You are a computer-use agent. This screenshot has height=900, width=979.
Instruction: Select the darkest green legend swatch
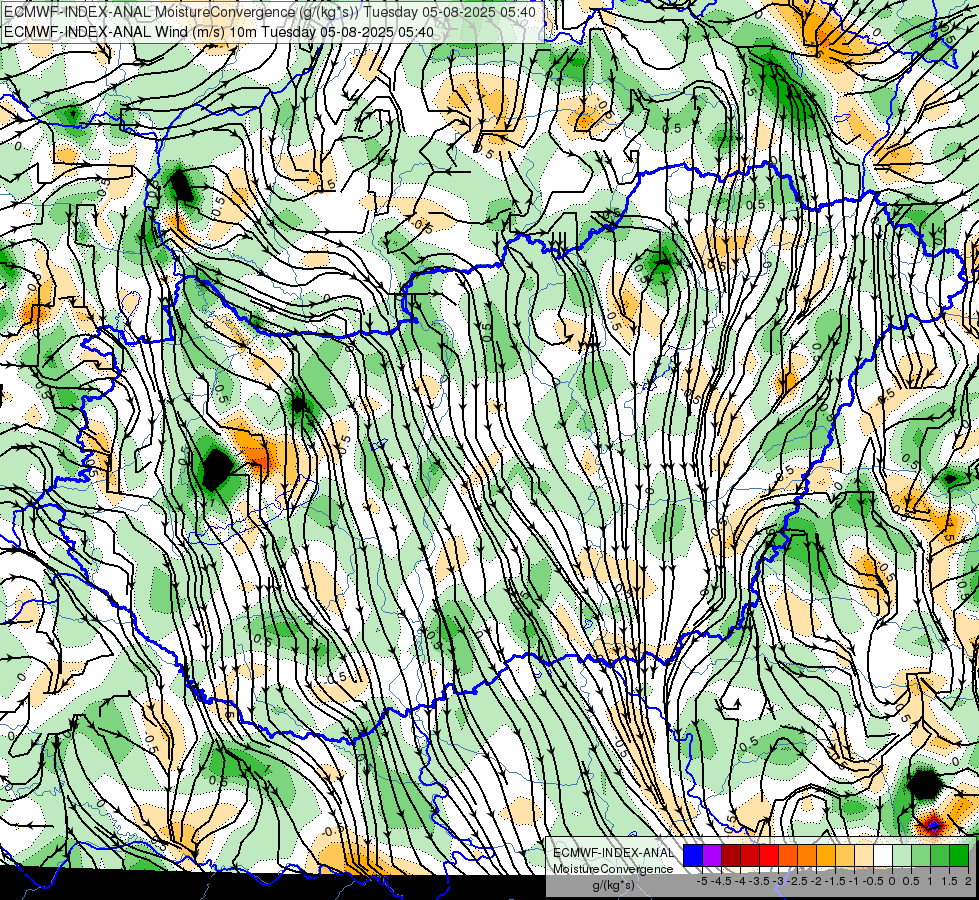coord(959,855)
